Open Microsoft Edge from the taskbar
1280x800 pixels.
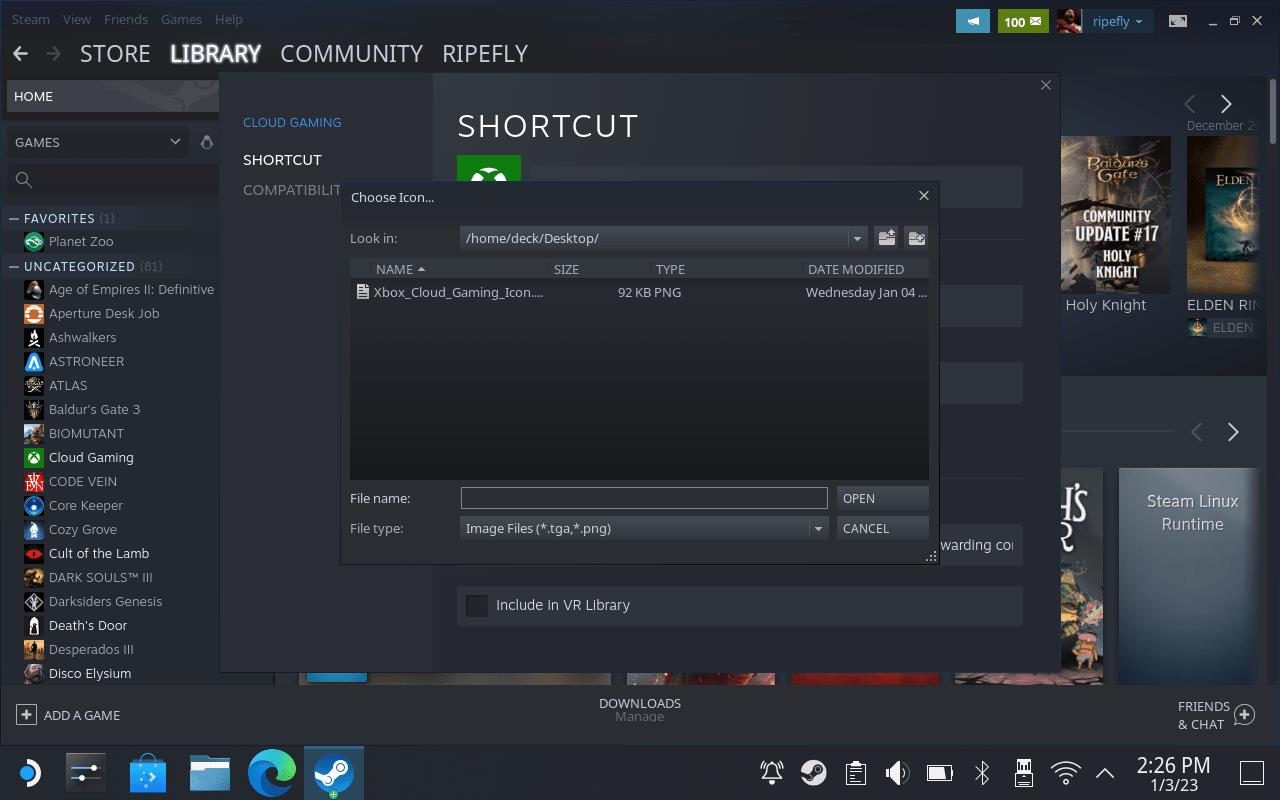(272, 773)
